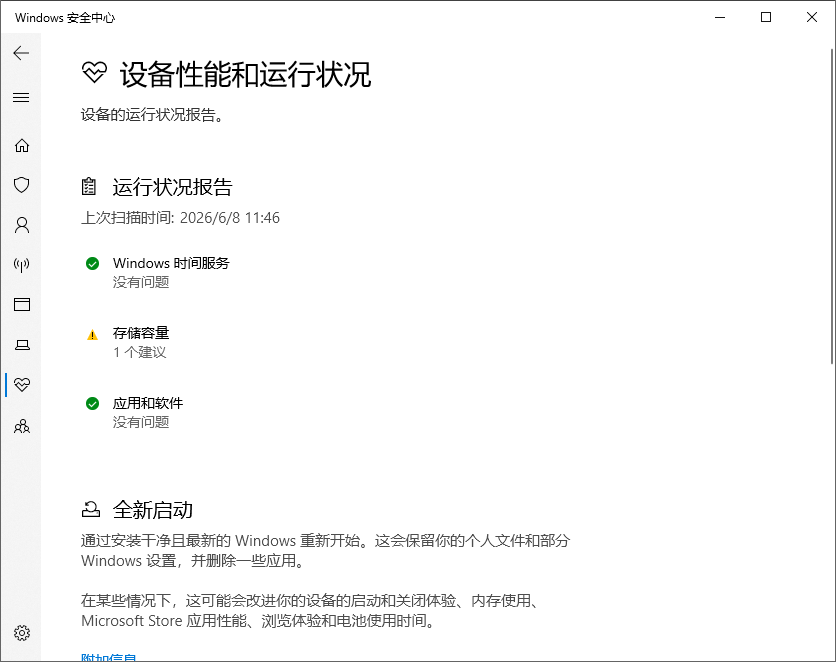Click the clipboard icon beside 运行状况报告

tap(89, 187)
